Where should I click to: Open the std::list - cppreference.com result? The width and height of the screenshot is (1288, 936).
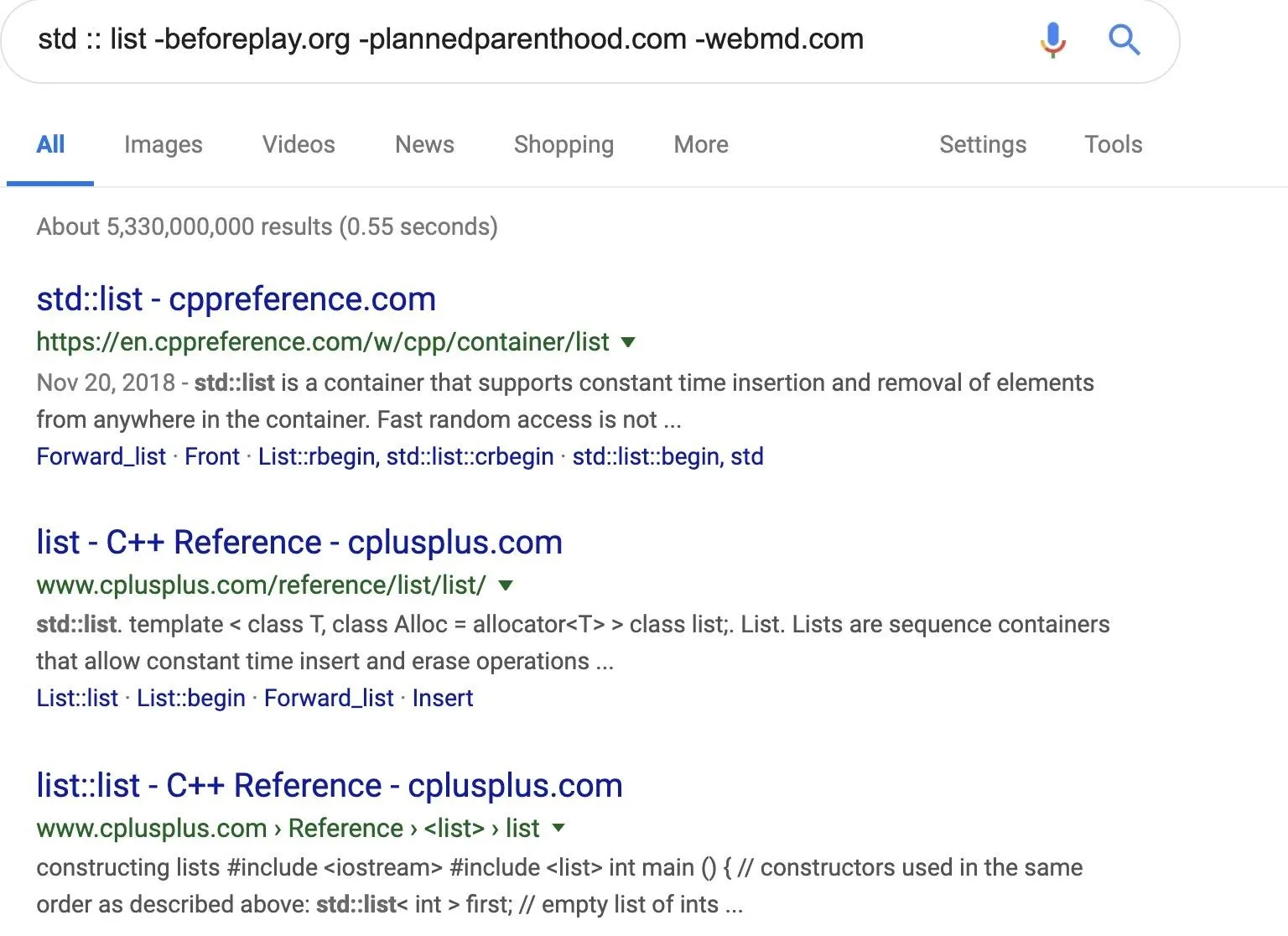pos(236,299)
